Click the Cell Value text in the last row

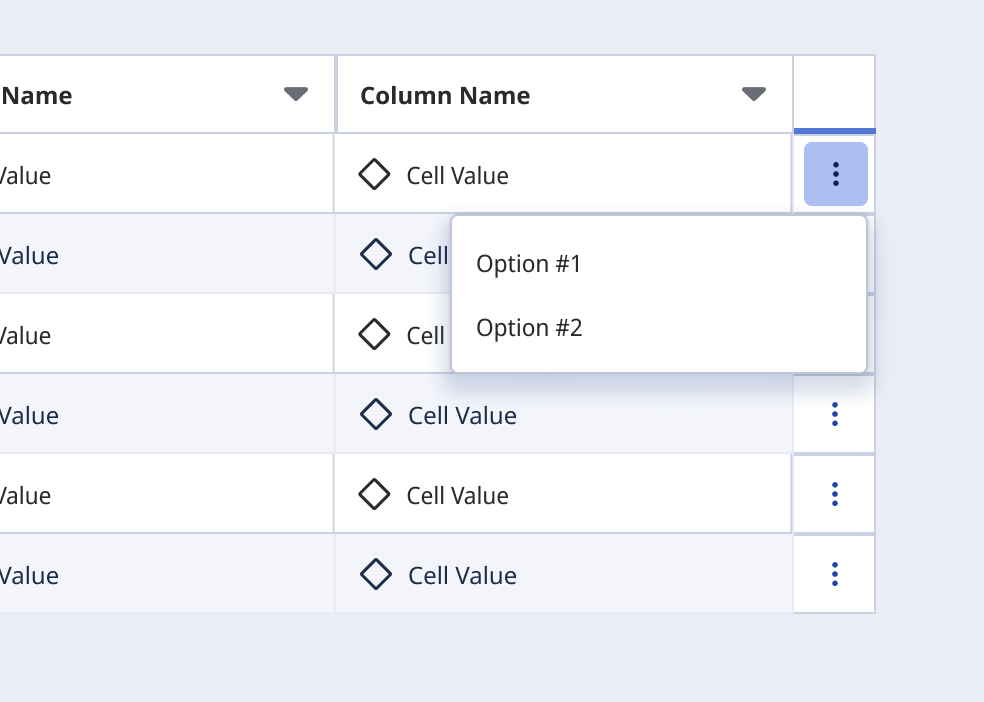463,575
